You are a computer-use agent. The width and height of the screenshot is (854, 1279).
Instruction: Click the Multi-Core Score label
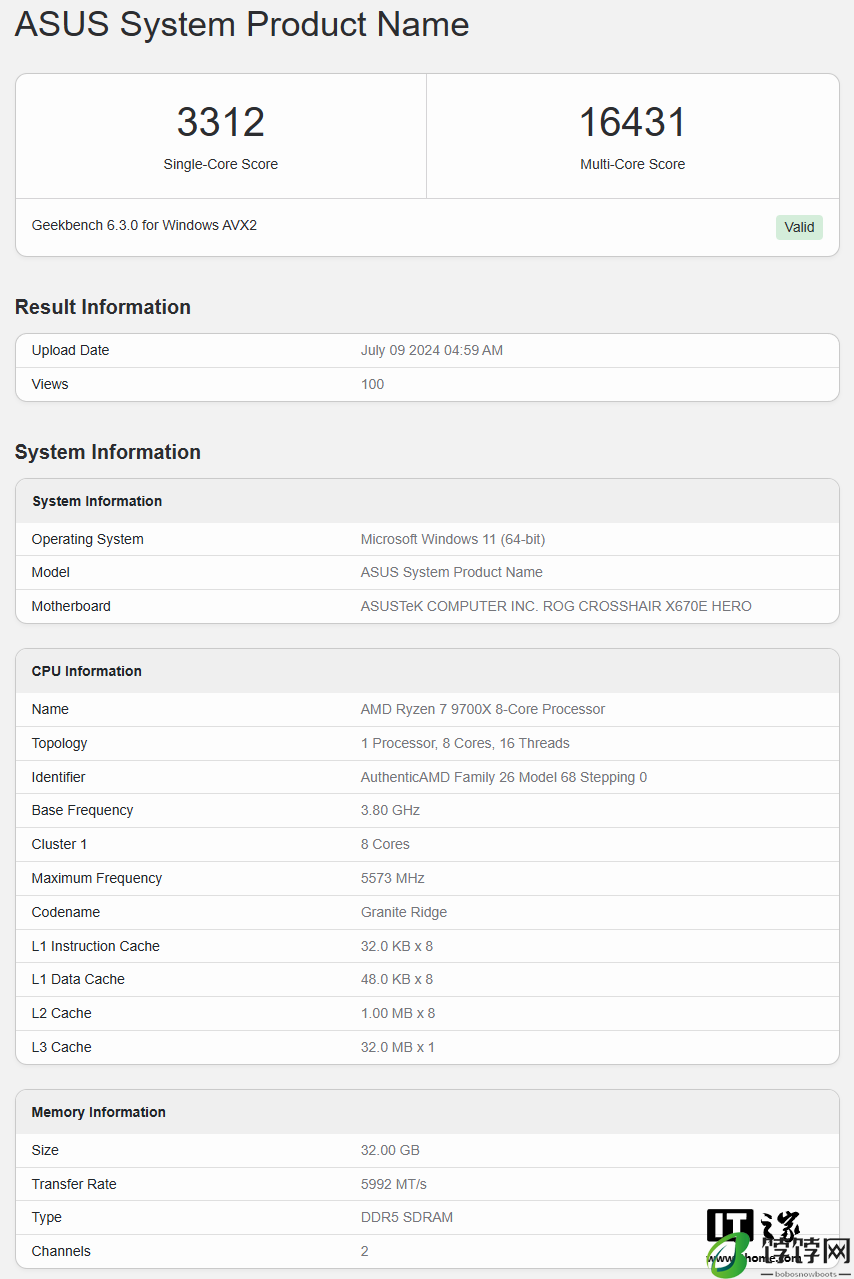[x=633, y=164]
